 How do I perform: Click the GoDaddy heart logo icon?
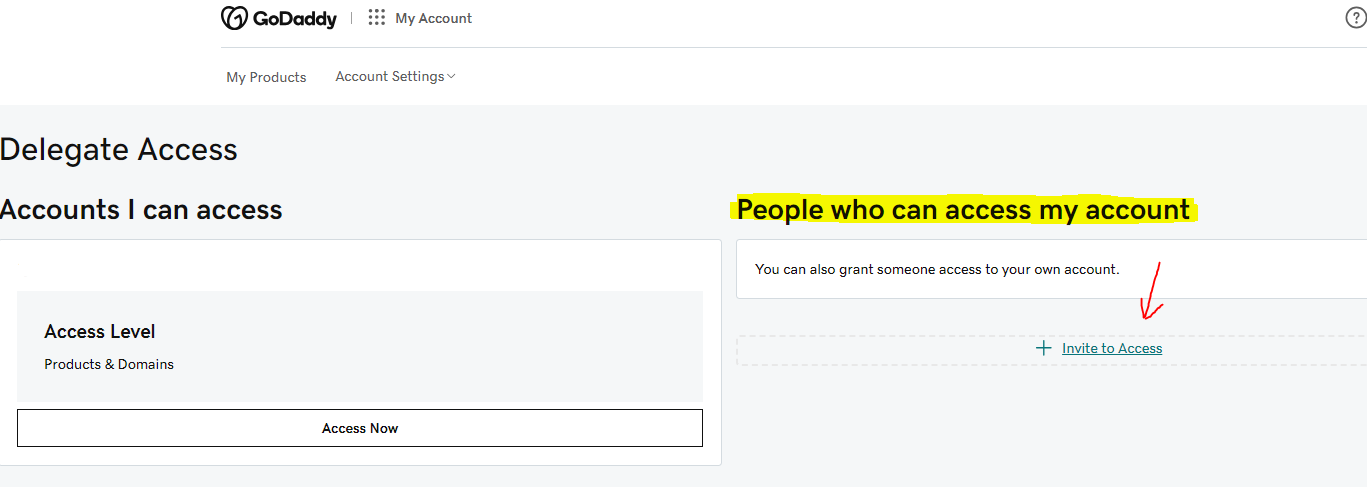234,18
